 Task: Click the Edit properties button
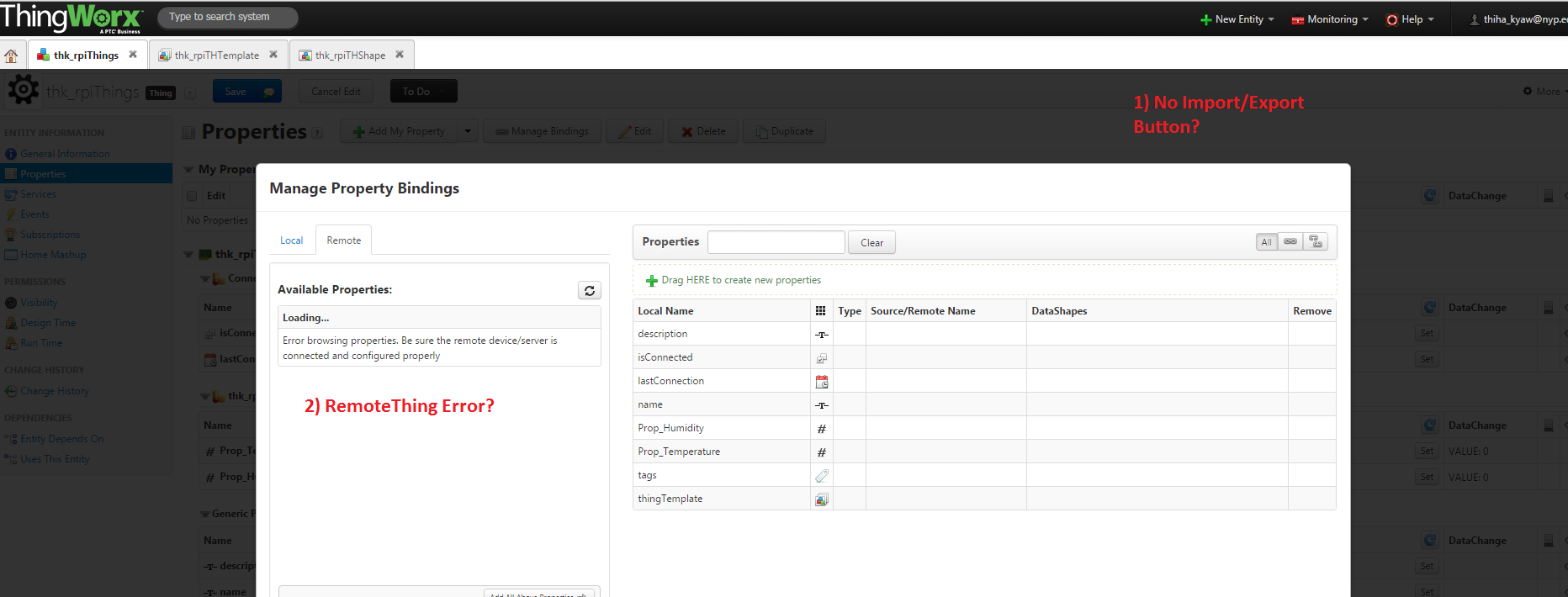point(634,131)
